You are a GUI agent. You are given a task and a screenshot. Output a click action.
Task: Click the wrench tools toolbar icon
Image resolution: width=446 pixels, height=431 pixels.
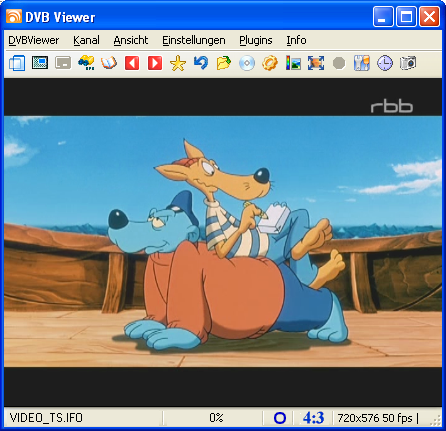[x=362, y=63]
